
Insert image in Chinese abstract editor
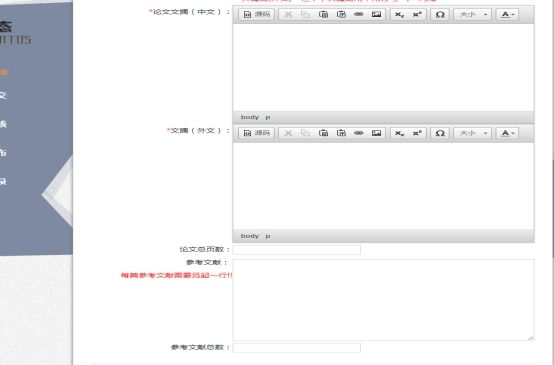pyautogui.click(x=376, y=14)
